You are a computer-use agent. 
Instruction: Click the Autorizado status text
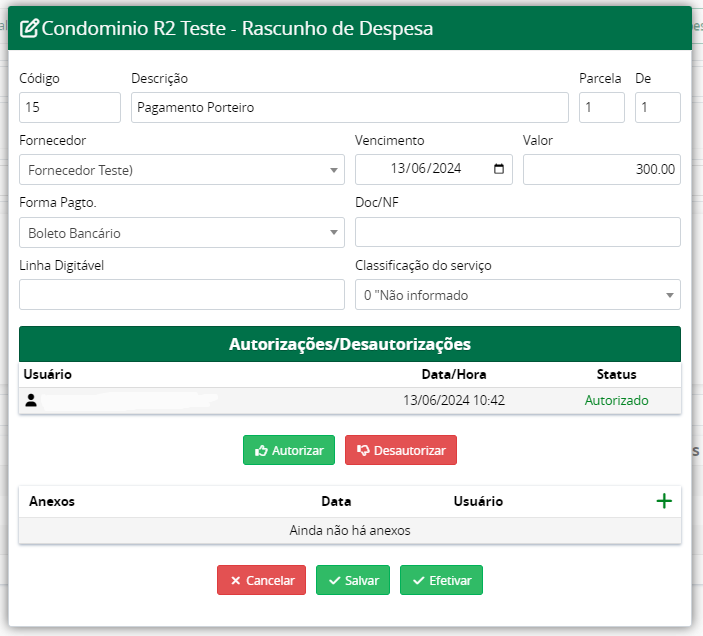point(616,400)
